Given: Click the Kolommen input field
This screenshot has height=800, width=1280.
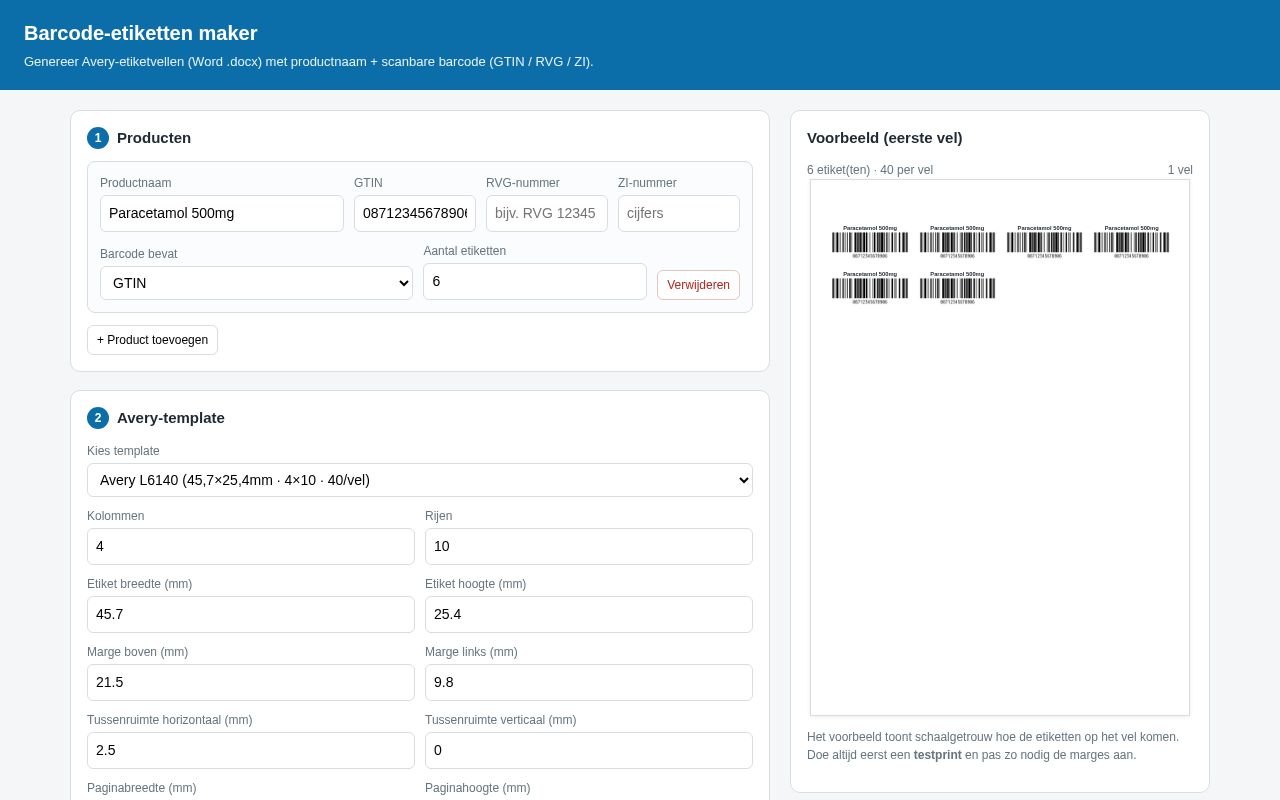Looking at the screenshot, I should [251, 546].
